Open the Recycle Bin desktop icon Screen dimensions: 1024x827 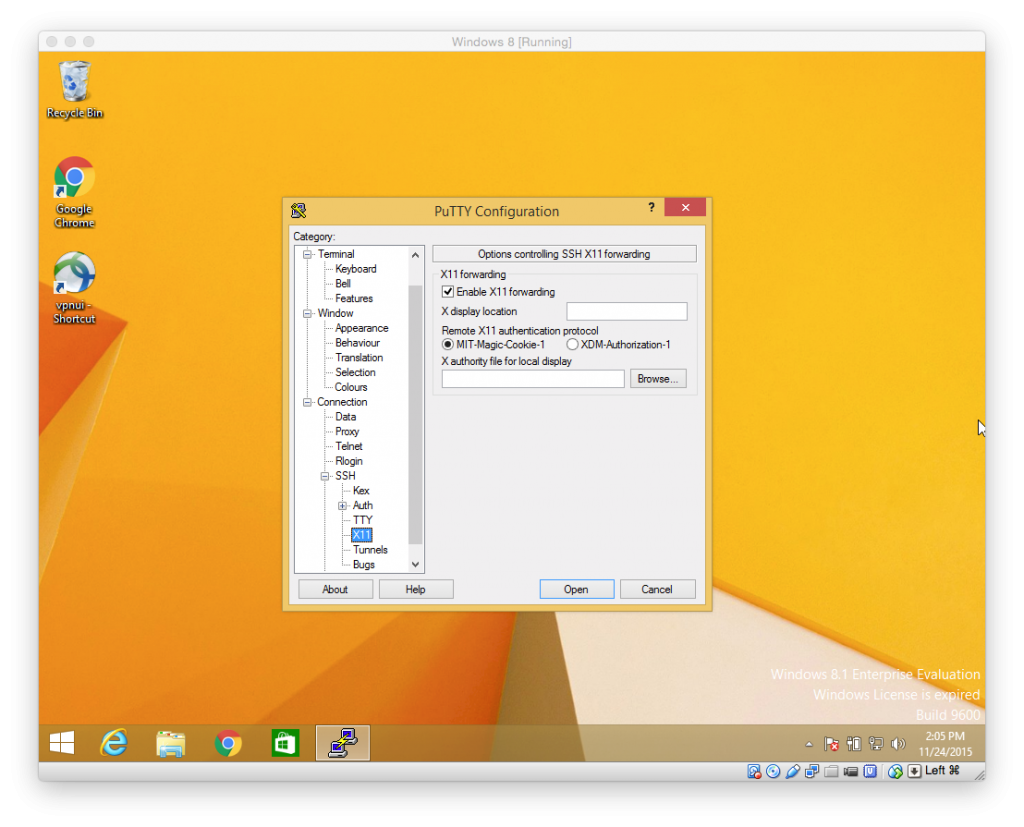pyautogui.click(x=74, y=84)
